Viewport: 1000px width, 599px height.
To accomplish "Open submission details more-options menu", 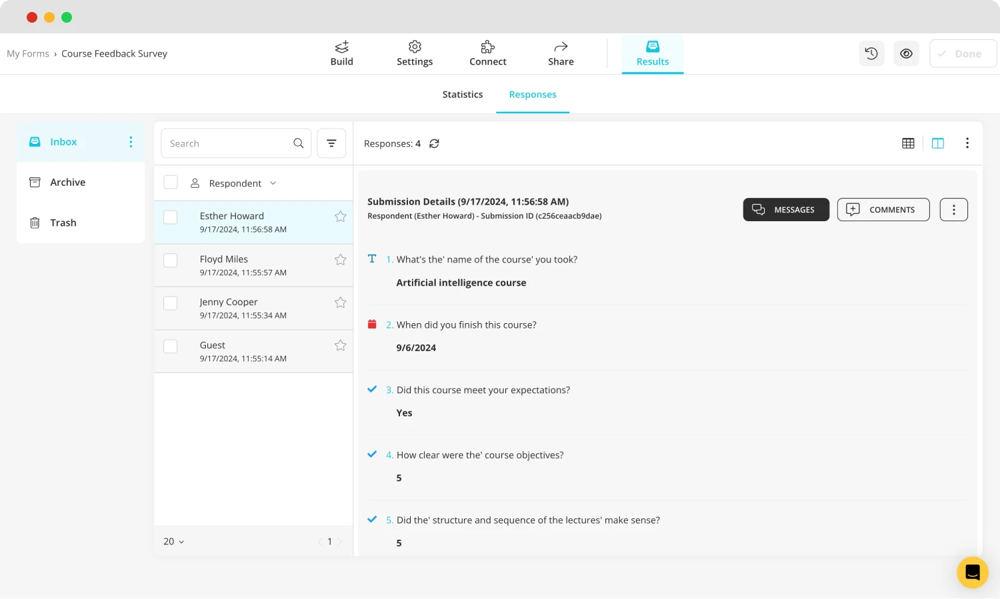I will [953, 210].
